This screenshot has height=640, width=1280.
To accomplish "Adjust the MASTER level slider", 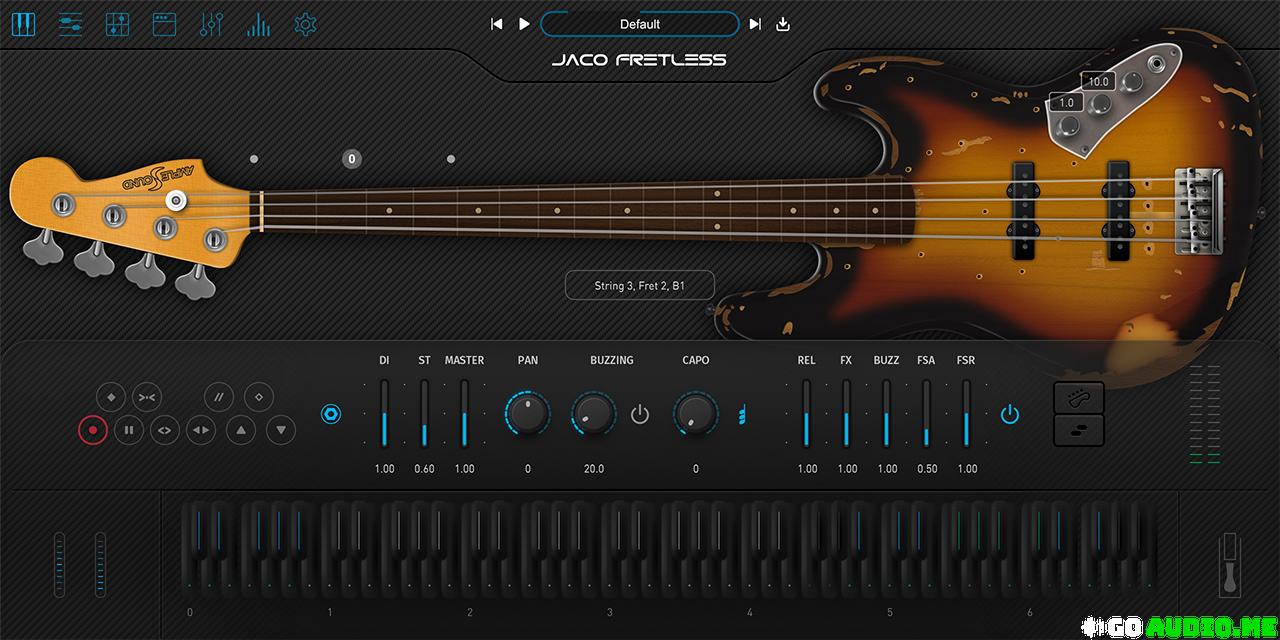I will [464, 413].
